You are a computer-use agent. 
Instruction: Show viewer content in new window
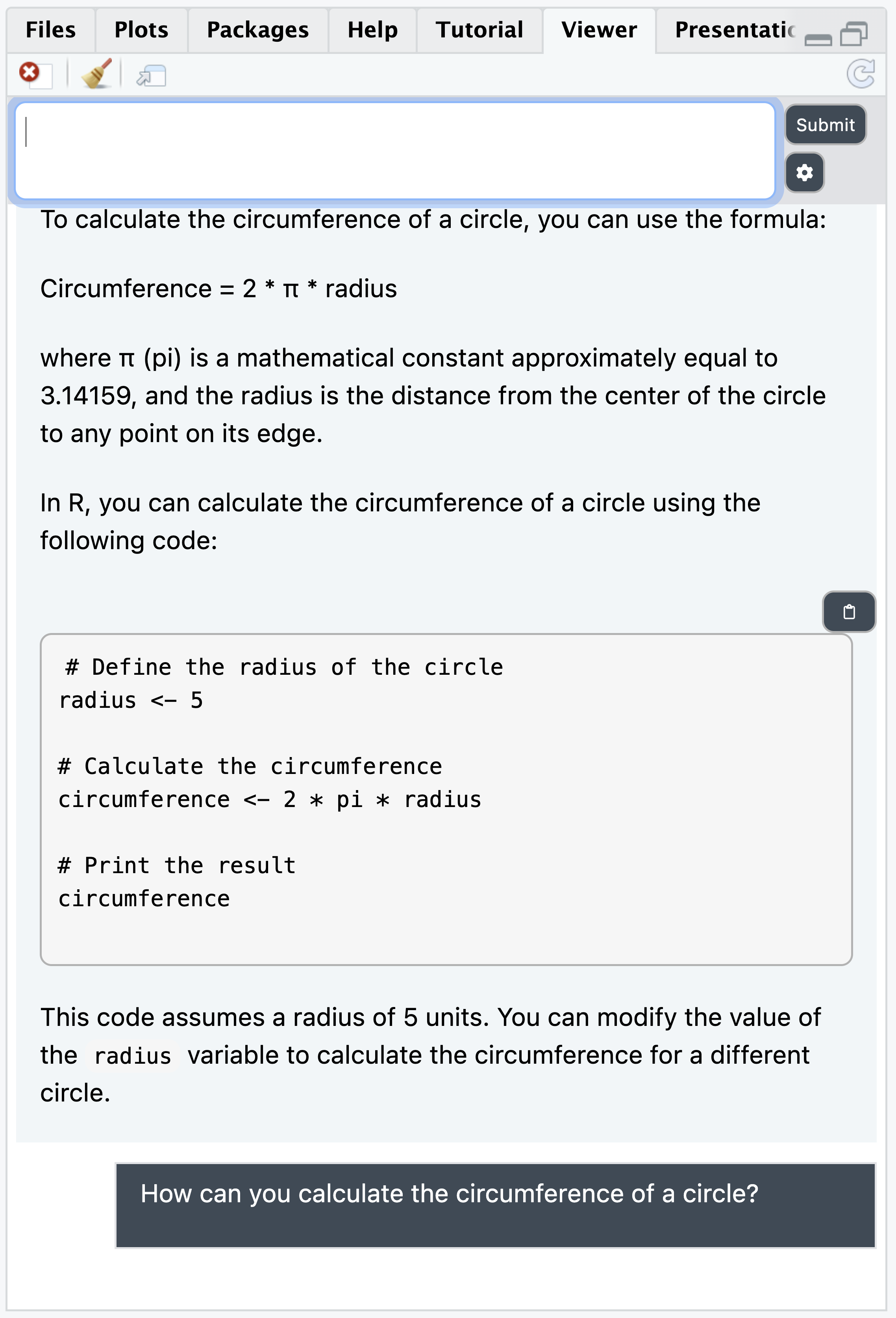point(152,76)
